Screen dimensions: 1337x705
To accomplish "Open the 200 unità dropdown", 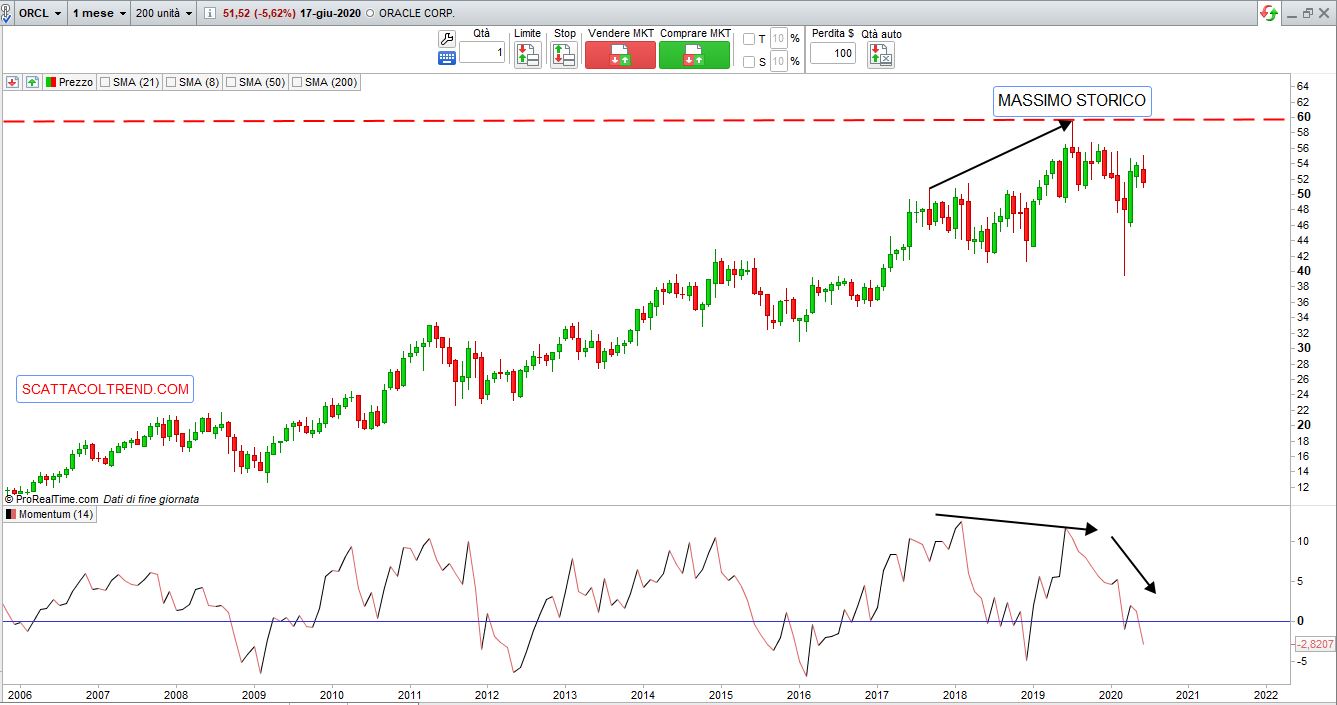I will (164, 14).
